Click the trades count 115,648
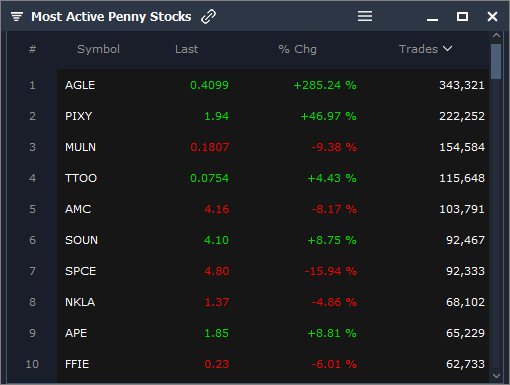 (x=462, y=178)
